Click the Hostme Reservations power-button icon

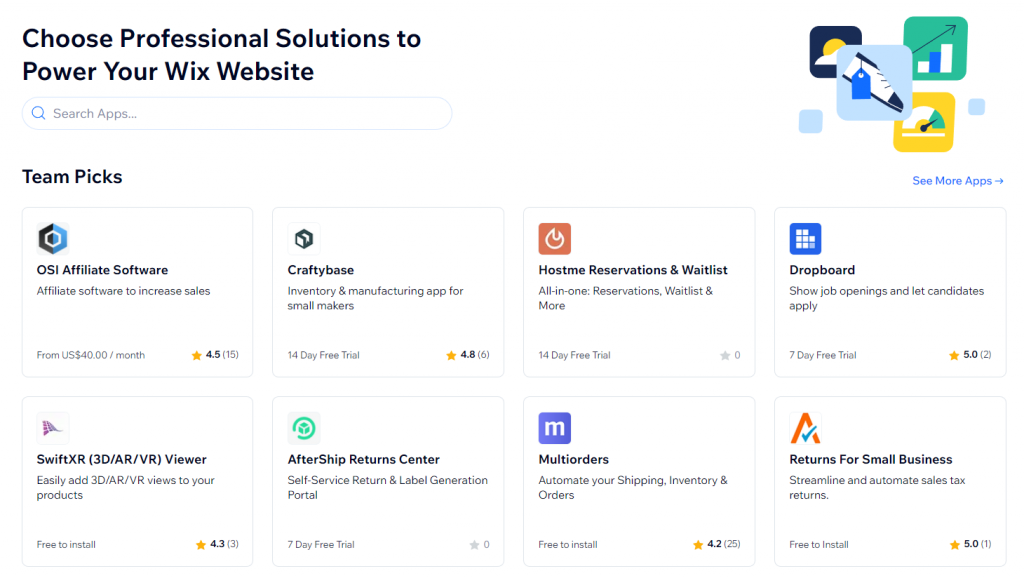[x=554, y=238]
